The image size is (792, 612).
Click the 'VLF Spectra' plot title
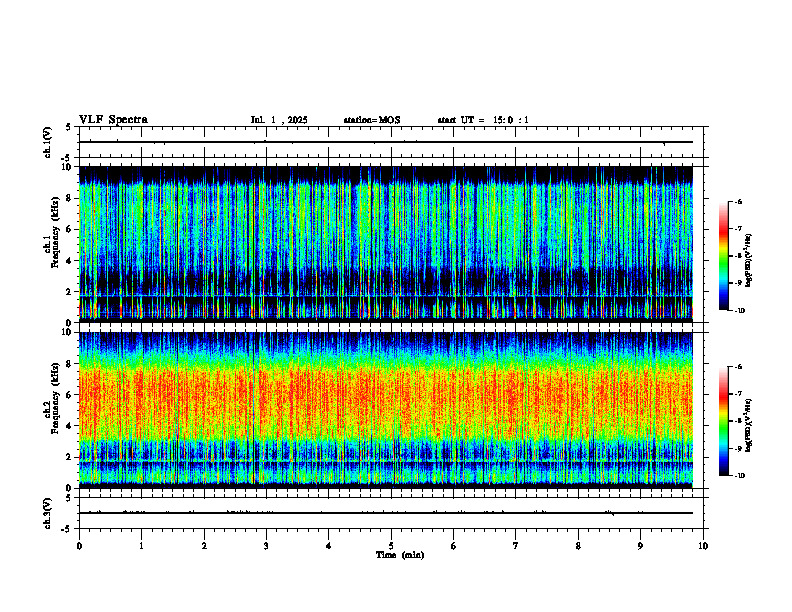click(113, 120)
